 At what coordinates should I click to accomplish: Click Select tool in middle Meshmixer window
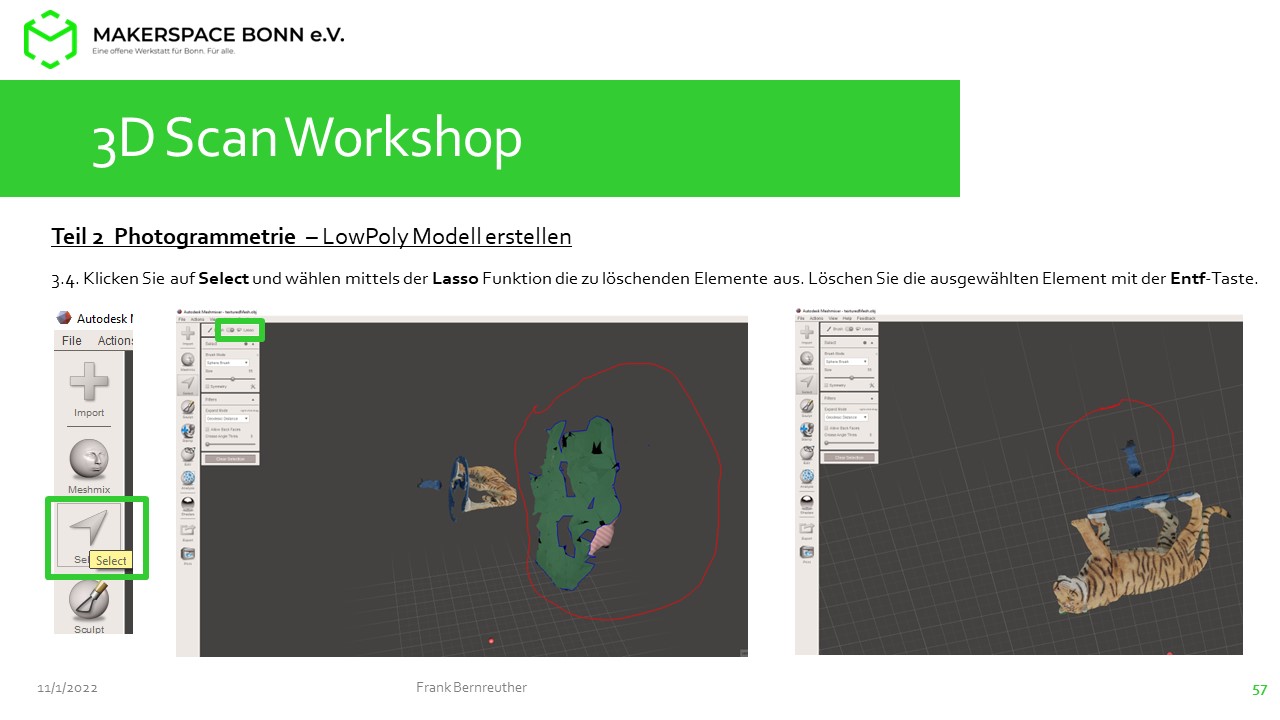point(188,383)
